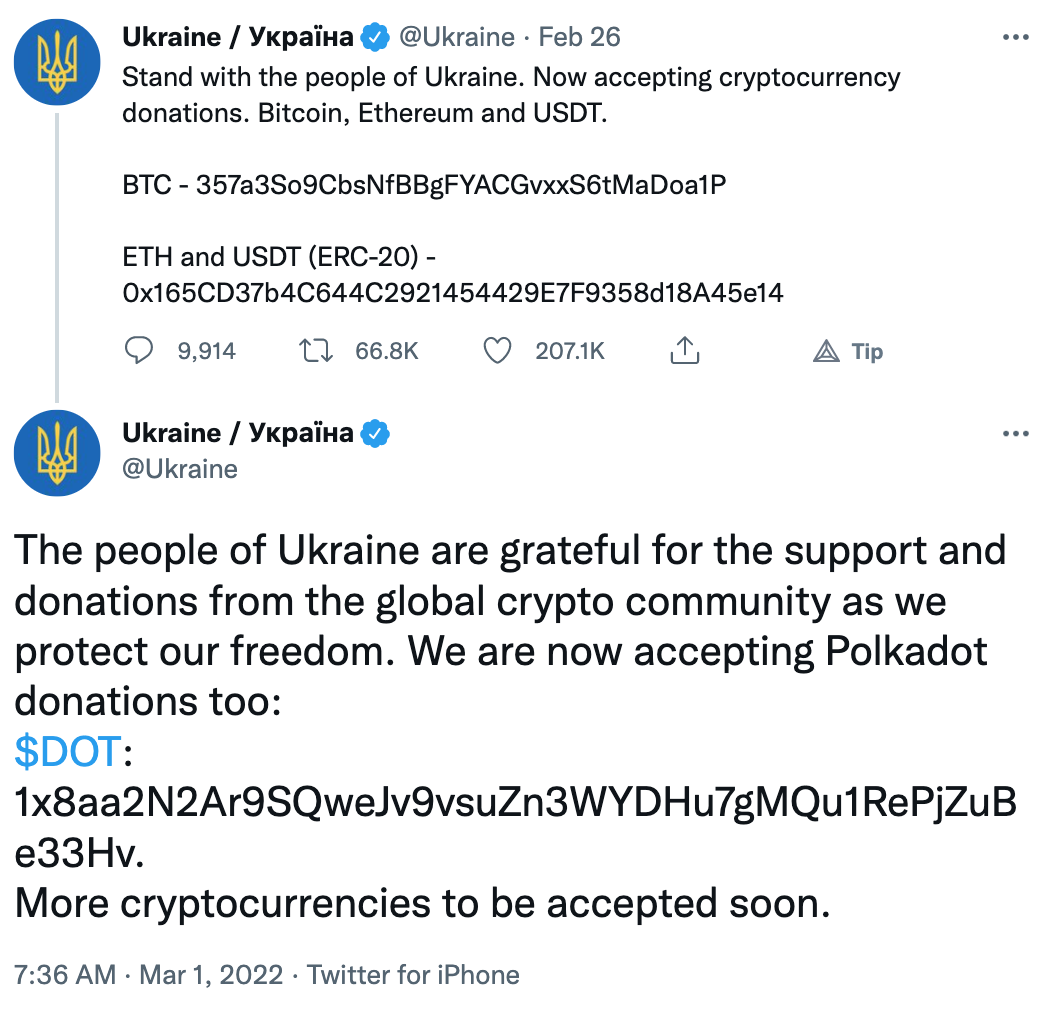Click the Feb 26 date link
Image resolution: width=1054 pixels, height=1012 pixels.
pos(579,38)
